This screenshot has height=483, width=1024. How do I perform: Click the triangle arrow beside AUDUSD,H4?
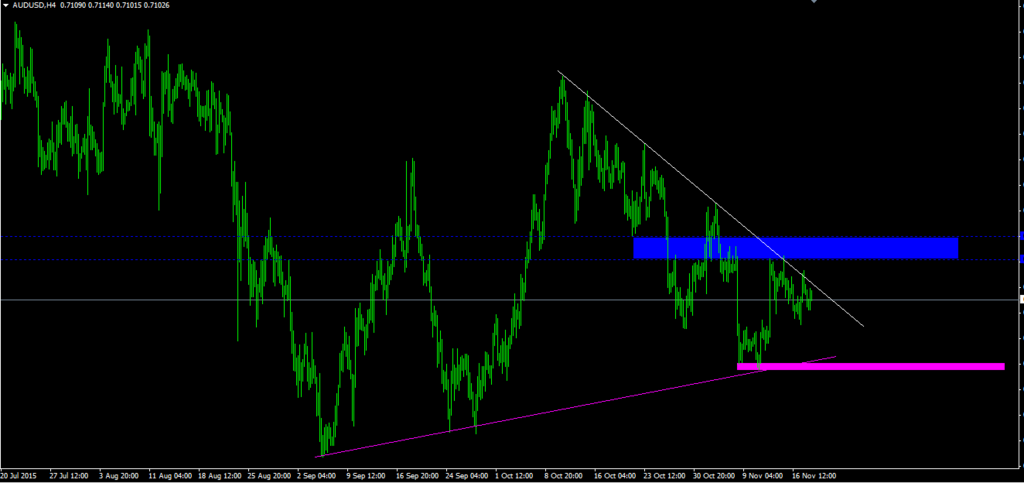pyautogui.click(x=6, y=6)
